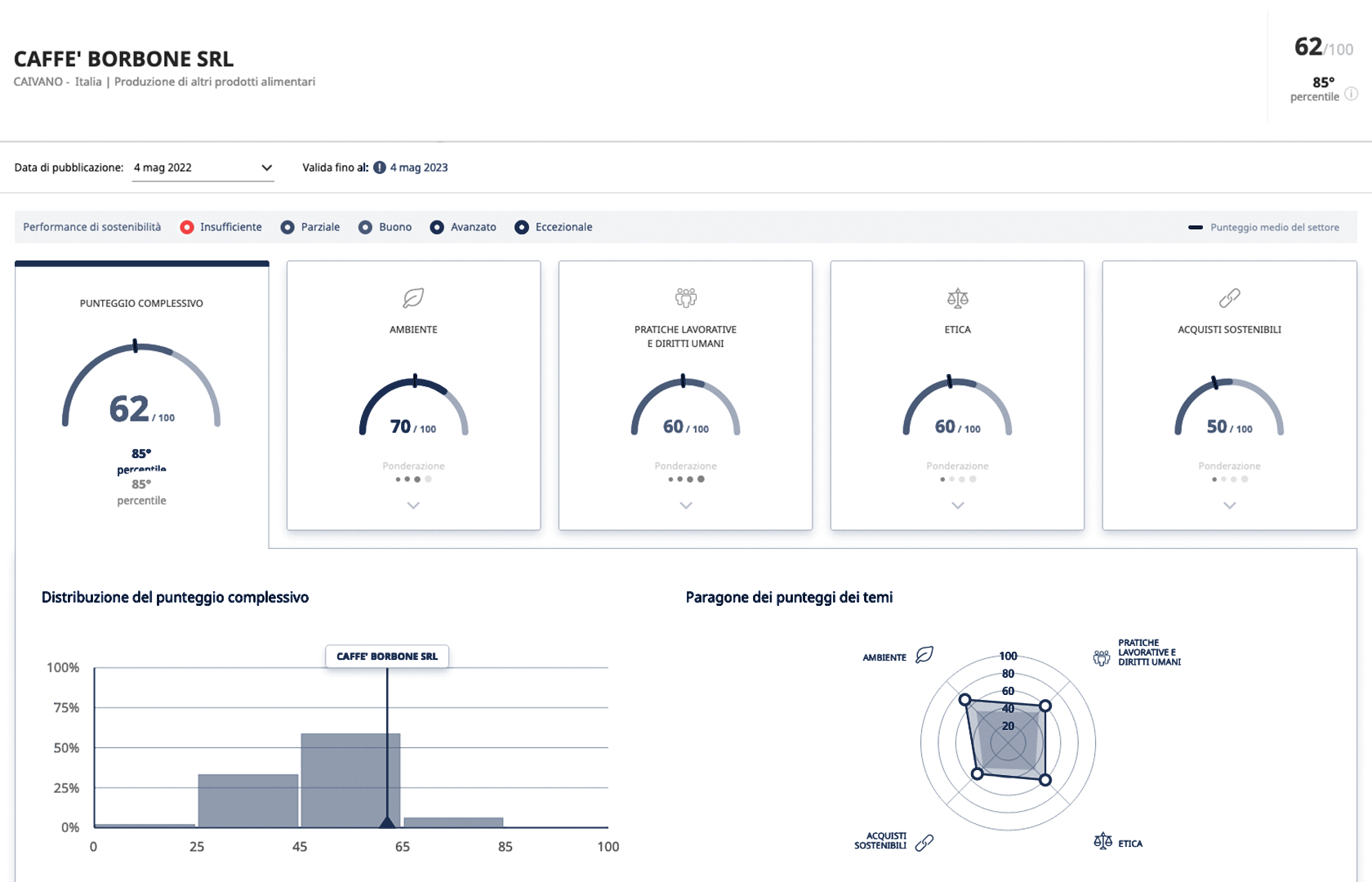Click the company marker triangle on histogram axis
The image size is (1372, 882).
point(387,822)
